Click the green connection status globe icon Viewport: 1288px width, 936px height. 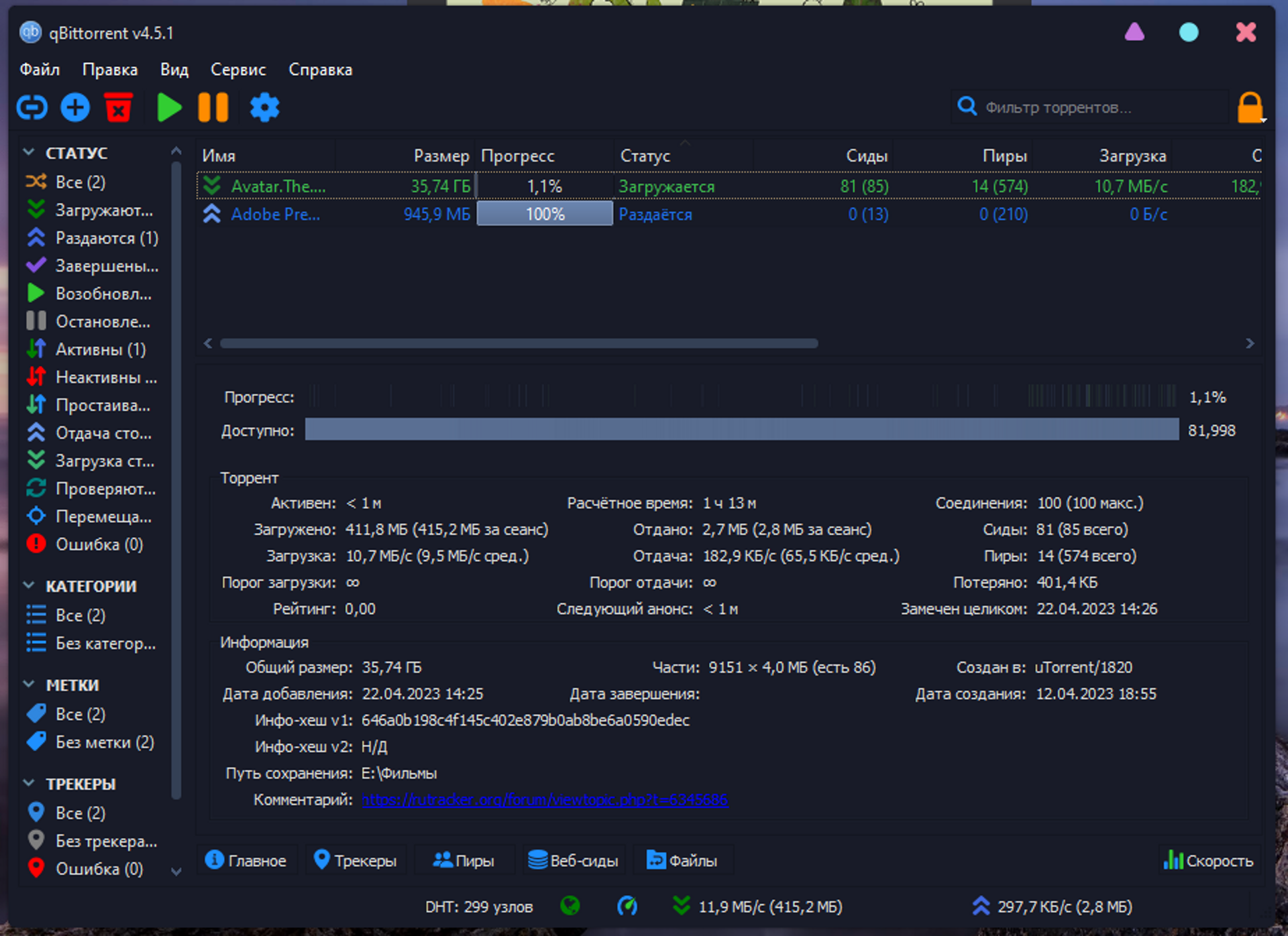tap(570, 906)
